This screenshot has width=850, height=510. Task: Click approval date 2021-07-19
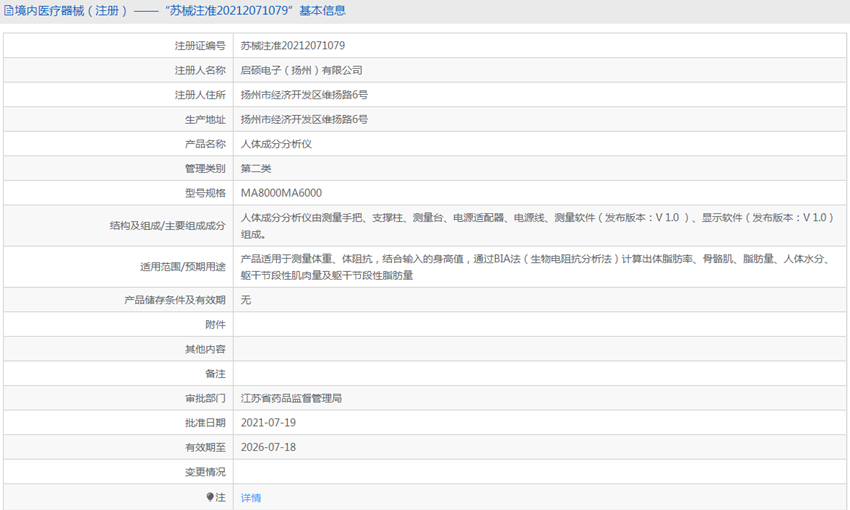click(x=268, y=423)
